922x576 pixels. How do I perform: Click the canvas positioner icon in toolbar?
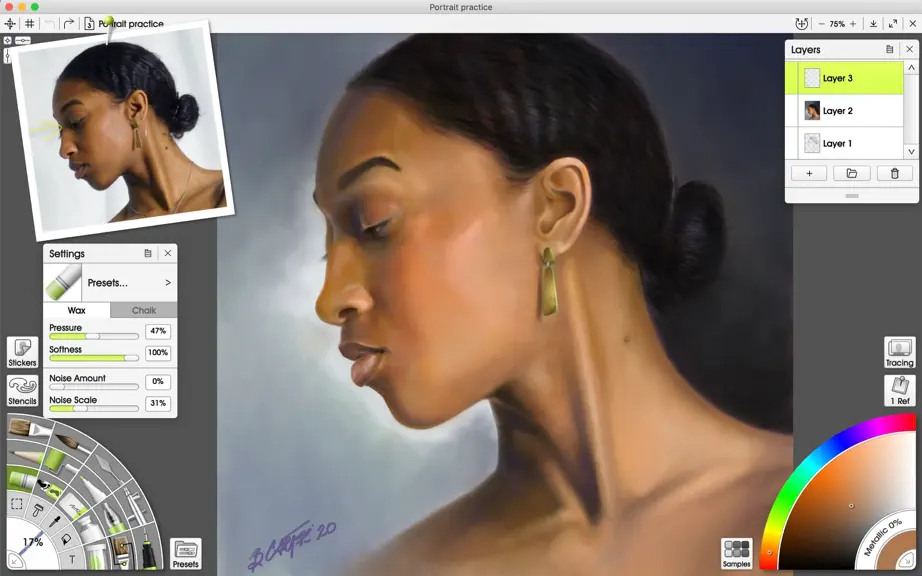pos(10,24)
